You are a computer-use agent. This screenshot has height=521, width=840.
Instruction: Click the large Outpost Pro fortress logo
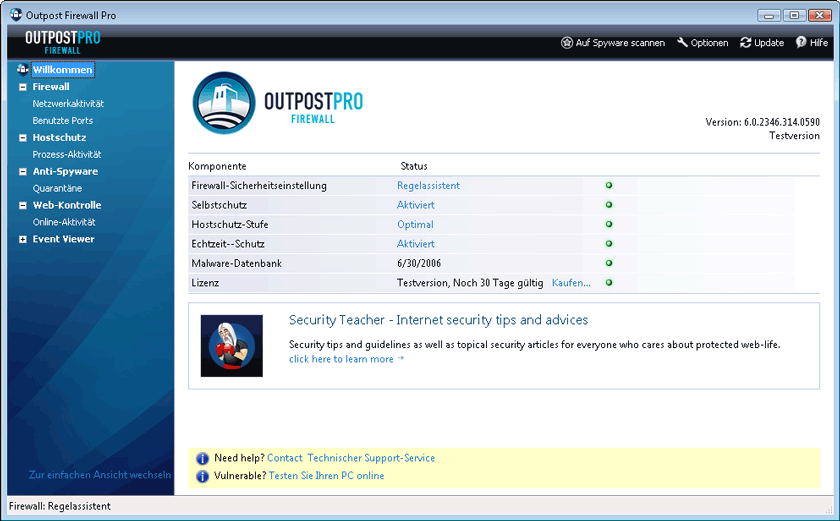(224, 103)
